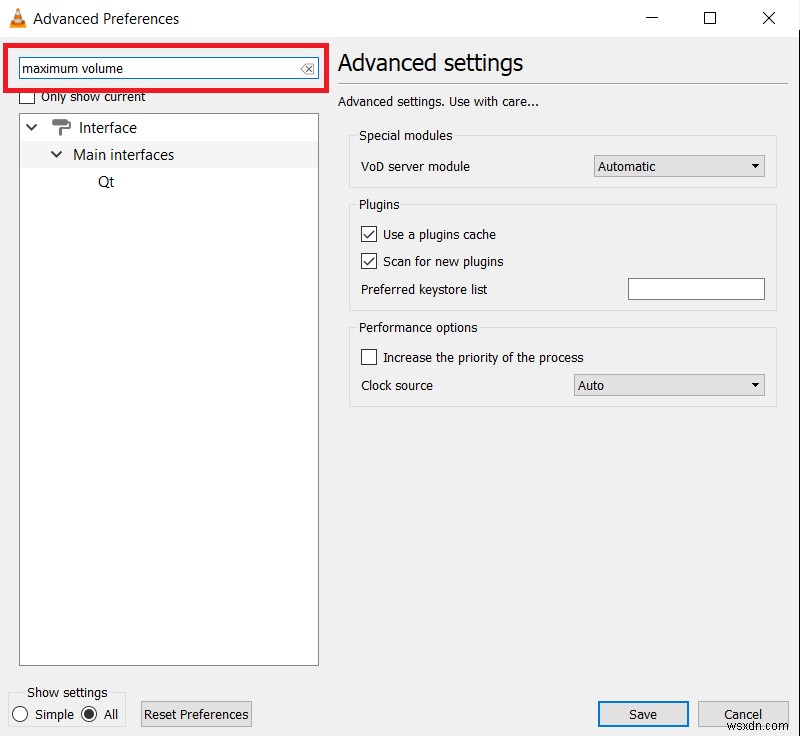Screen dimensions: 800x736
Task: Collapse the Interface tree branch
Action: [31, 127]
